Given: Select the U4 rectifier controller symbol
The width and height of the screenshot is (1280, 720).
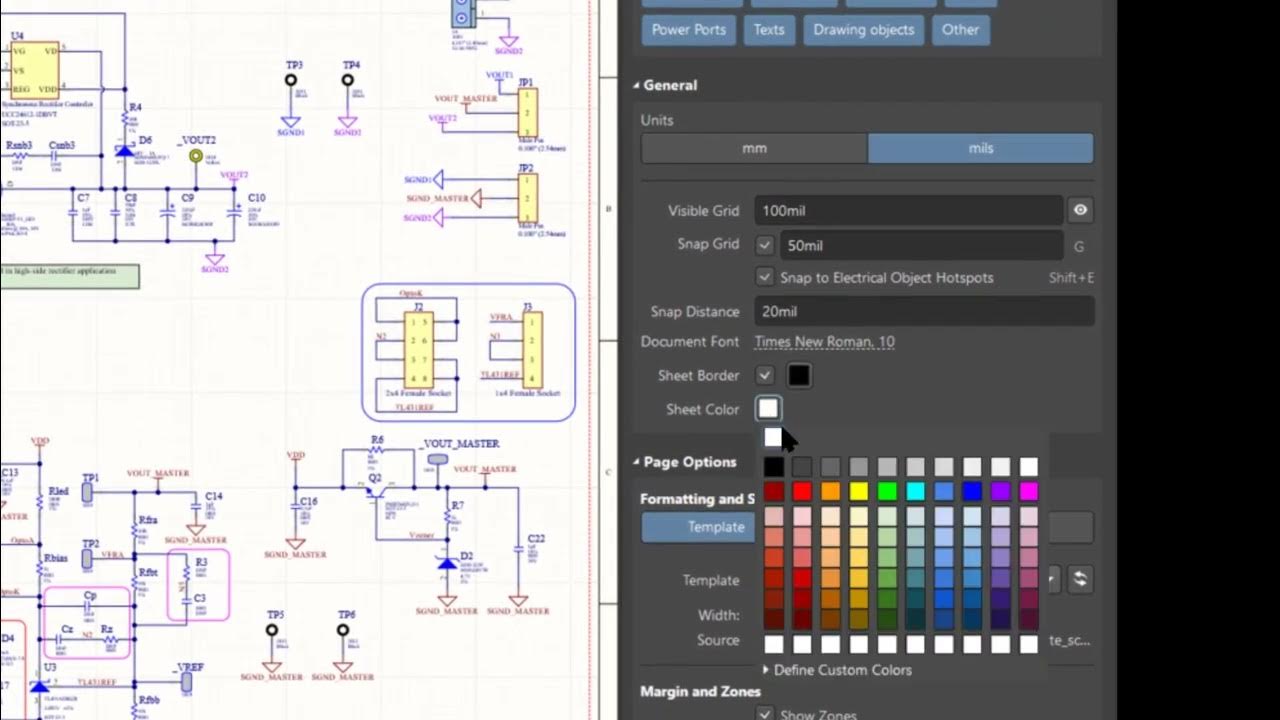Looking at the screenshot, I should [35, 68].
